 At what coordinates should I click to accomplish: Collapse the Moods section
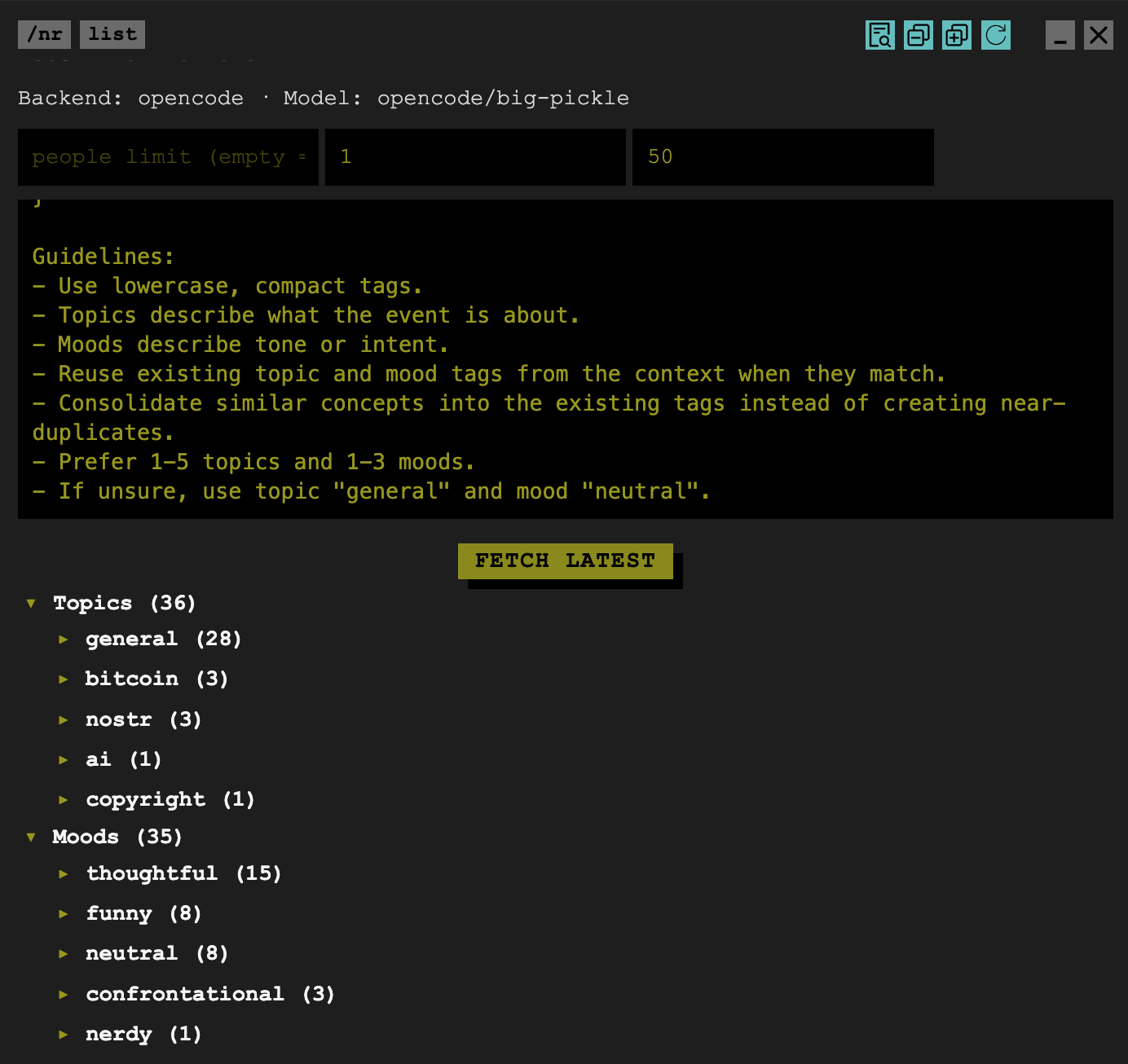pyautogui.click(x=31, y=838)
